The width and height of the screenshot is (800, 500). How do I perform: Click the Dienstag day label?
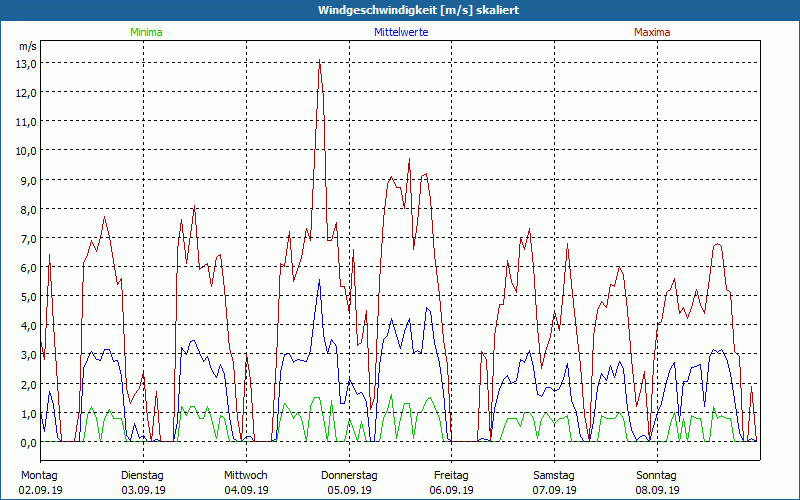(x=142, y=476)
